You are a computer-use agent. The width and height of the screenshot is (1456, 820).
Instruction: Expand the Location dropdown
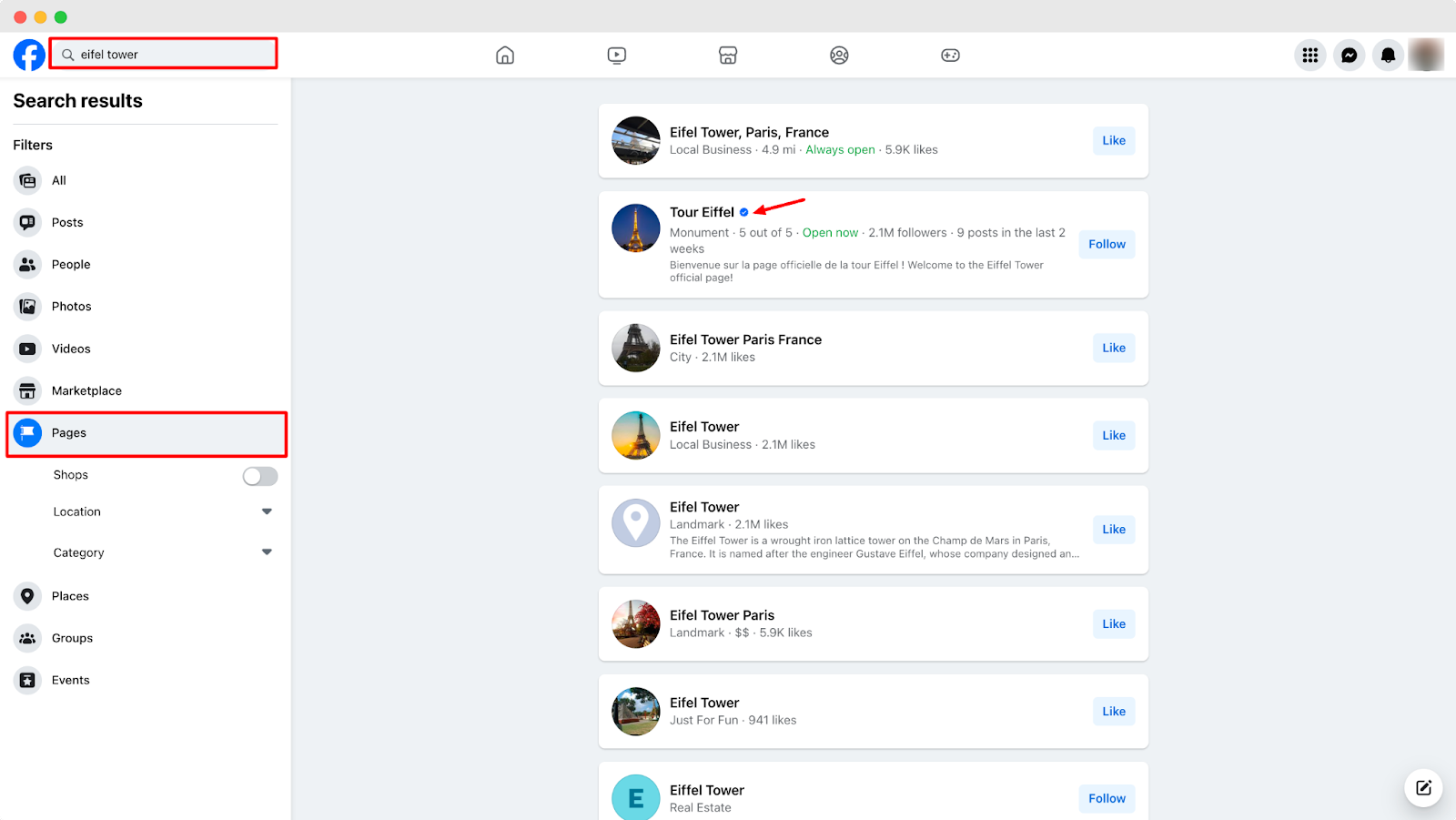267,511
